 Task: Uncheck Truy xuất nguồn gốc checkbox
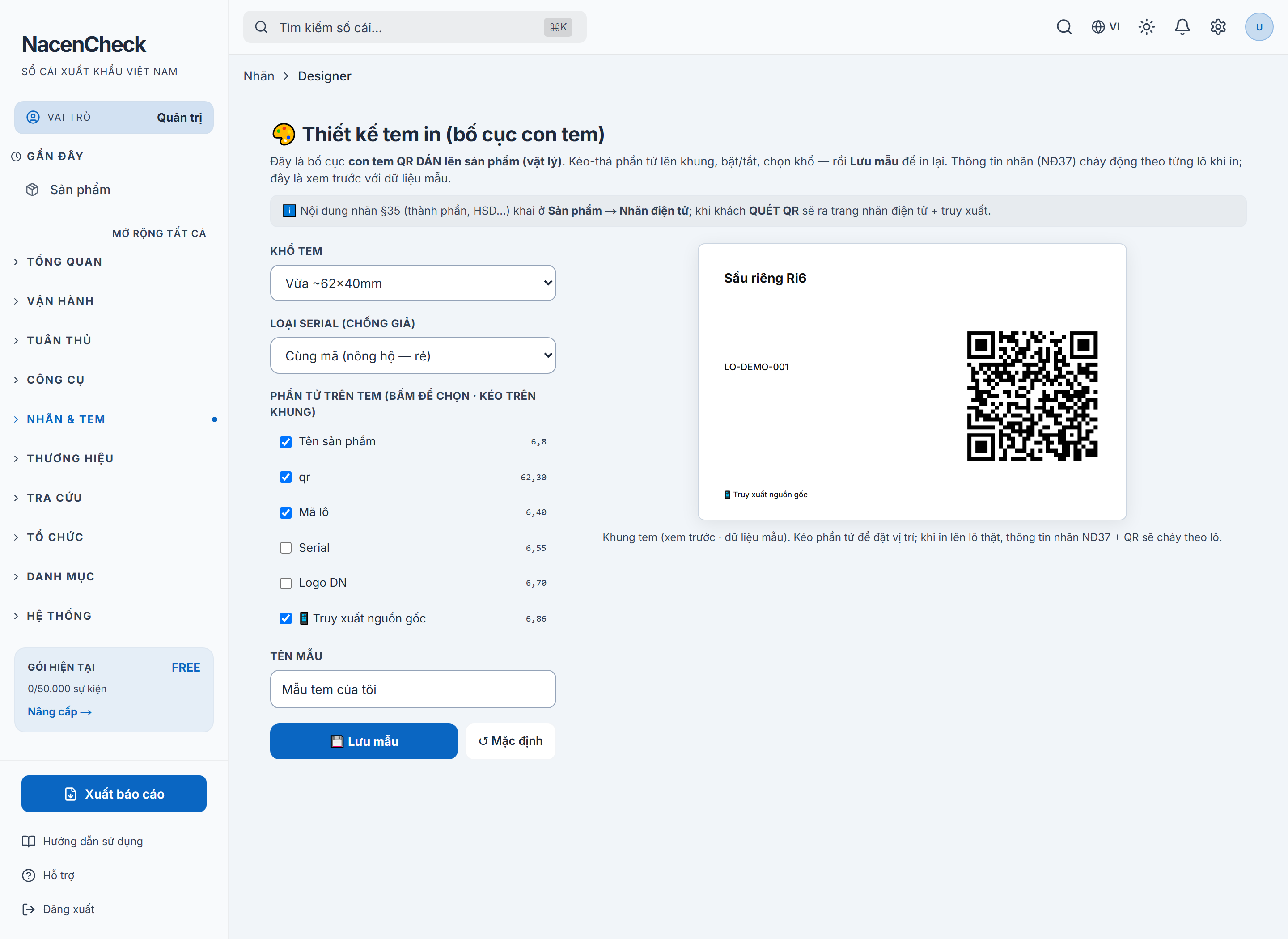tap(286, 618)
